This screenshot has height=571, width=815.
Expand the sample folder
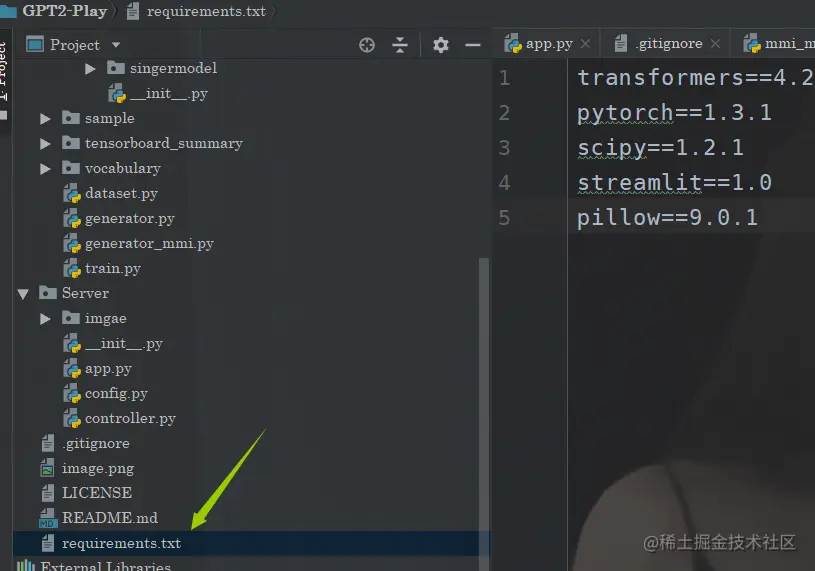click(x=45, y=119)
